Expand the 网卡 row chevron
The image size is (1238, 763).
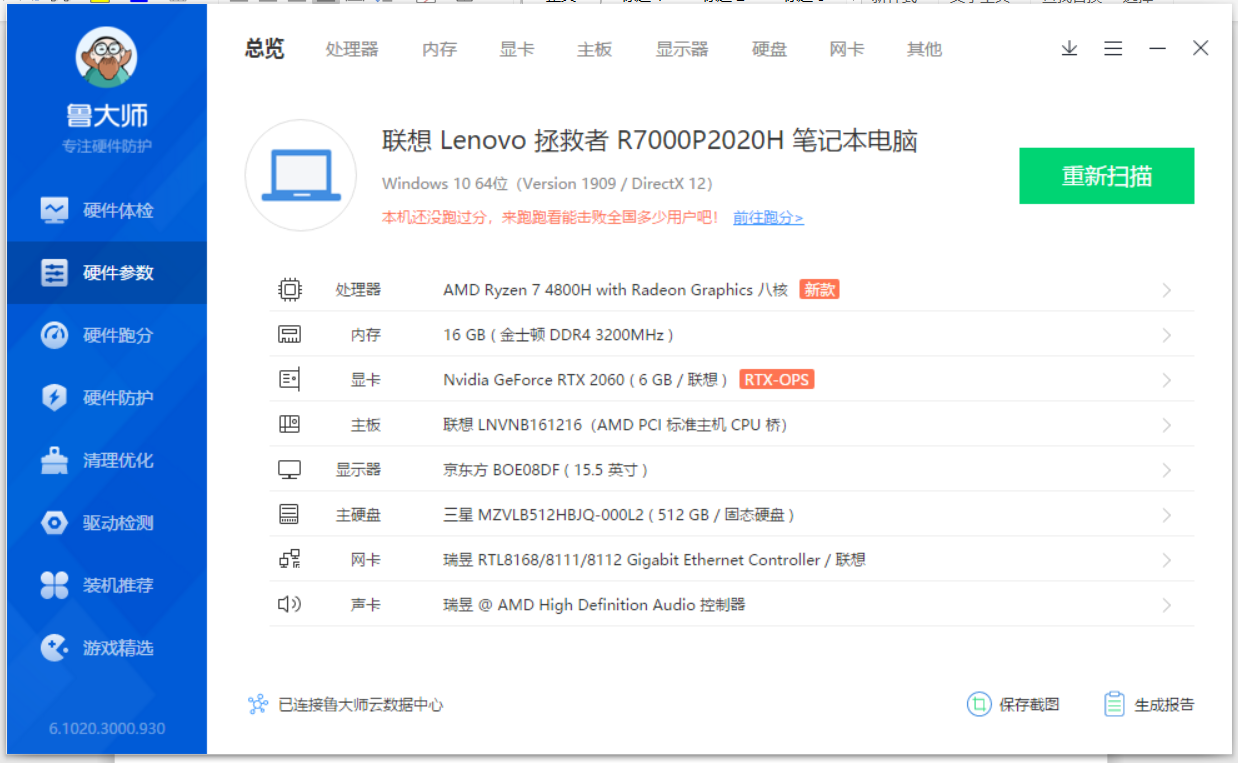[1166, 560]
